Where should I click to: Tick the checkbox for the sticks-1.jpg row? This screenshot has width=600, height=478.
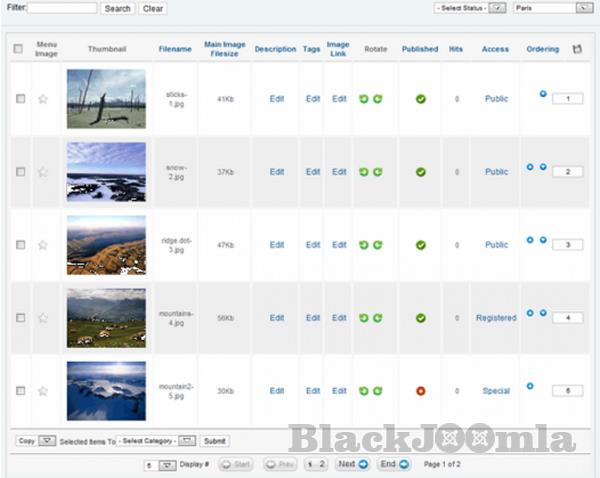pyautogui.click(x=21, y=99)
